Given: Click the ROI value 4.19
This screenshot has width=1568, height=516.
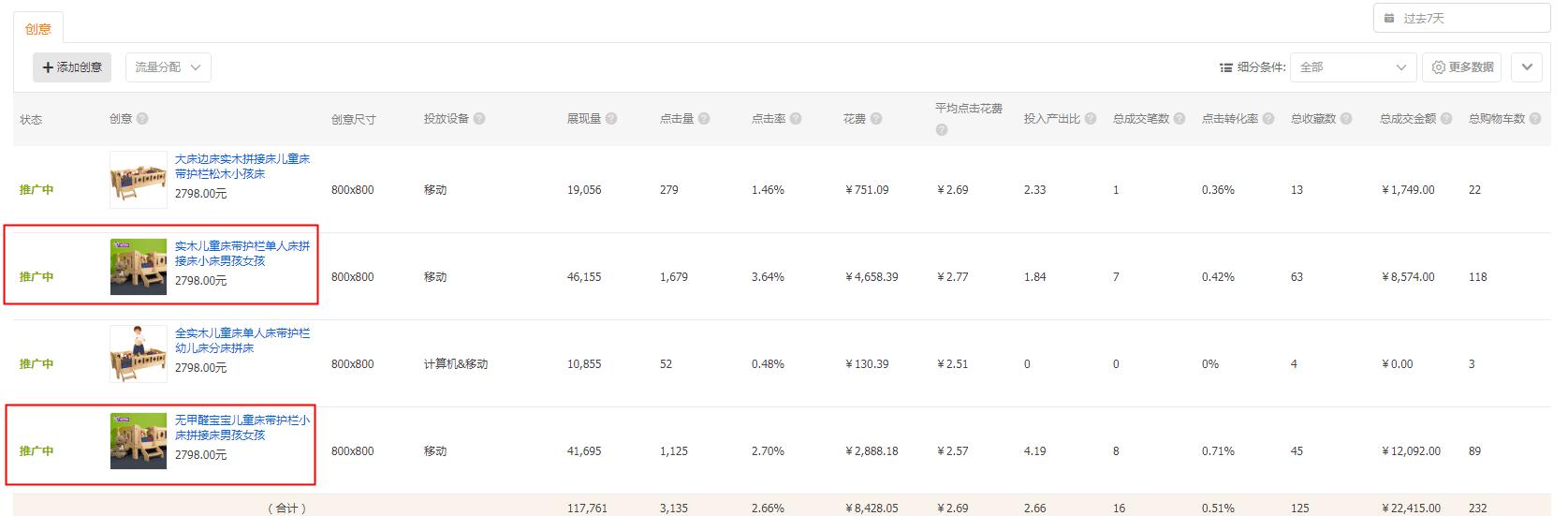Looking at the screenshot, I should pos(1034,451).
